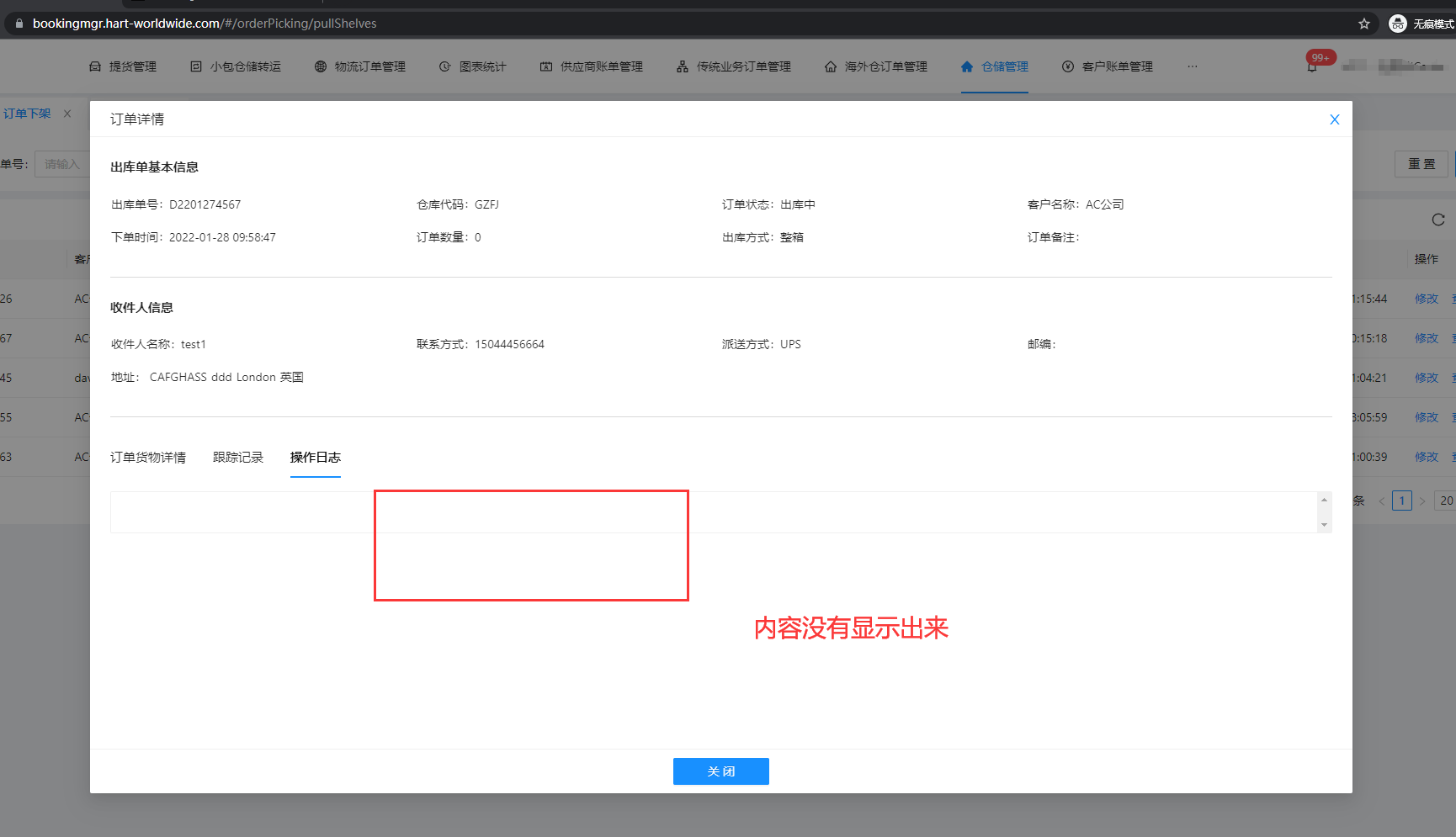The height and width of the screenshot is (837, 1456).
Task: Click the blue 关闭 button
Action: pyautogui.click(x=720, y=771)
